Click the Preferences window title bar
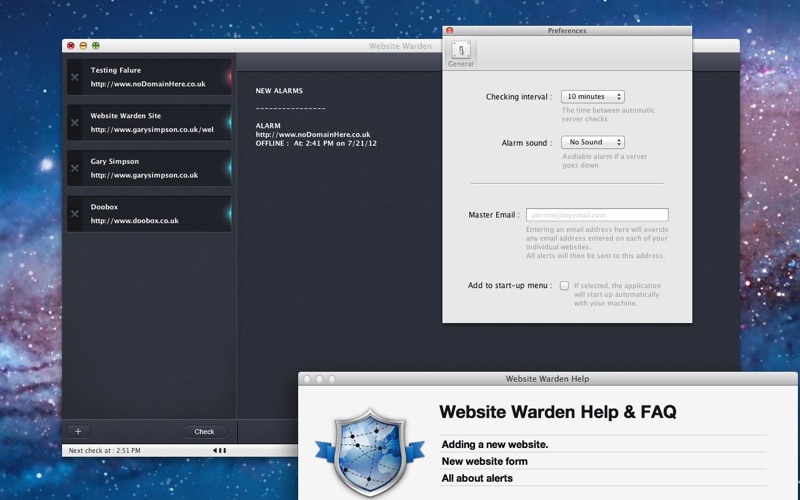This screenshot has height=500, width=800. pos(567,31)
